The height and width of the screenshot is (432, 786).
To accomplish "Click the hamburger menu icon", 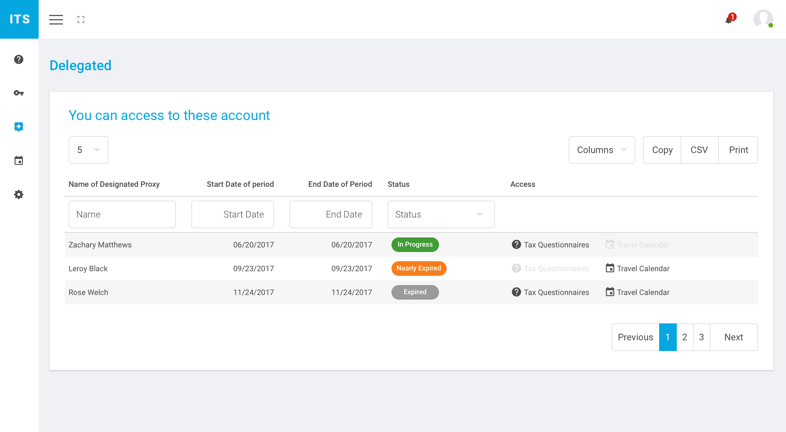I will coord(56,19).
